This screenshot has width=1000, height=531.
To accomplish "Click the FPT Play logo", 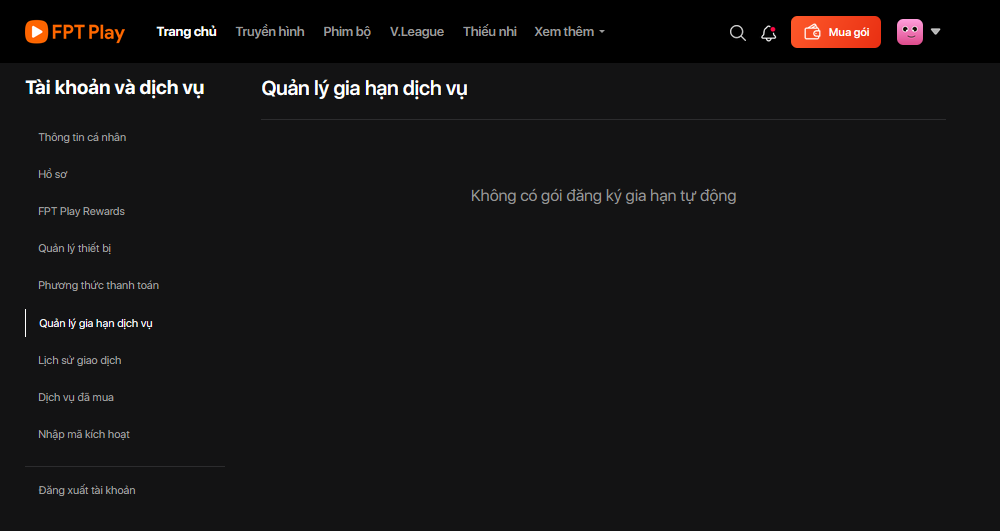I will 75,32.
